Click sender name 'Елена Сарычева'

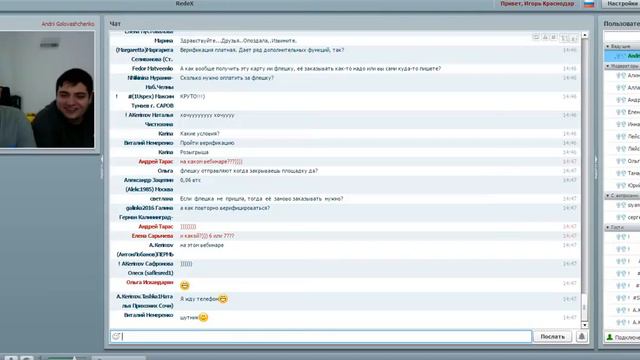point(152,236)
